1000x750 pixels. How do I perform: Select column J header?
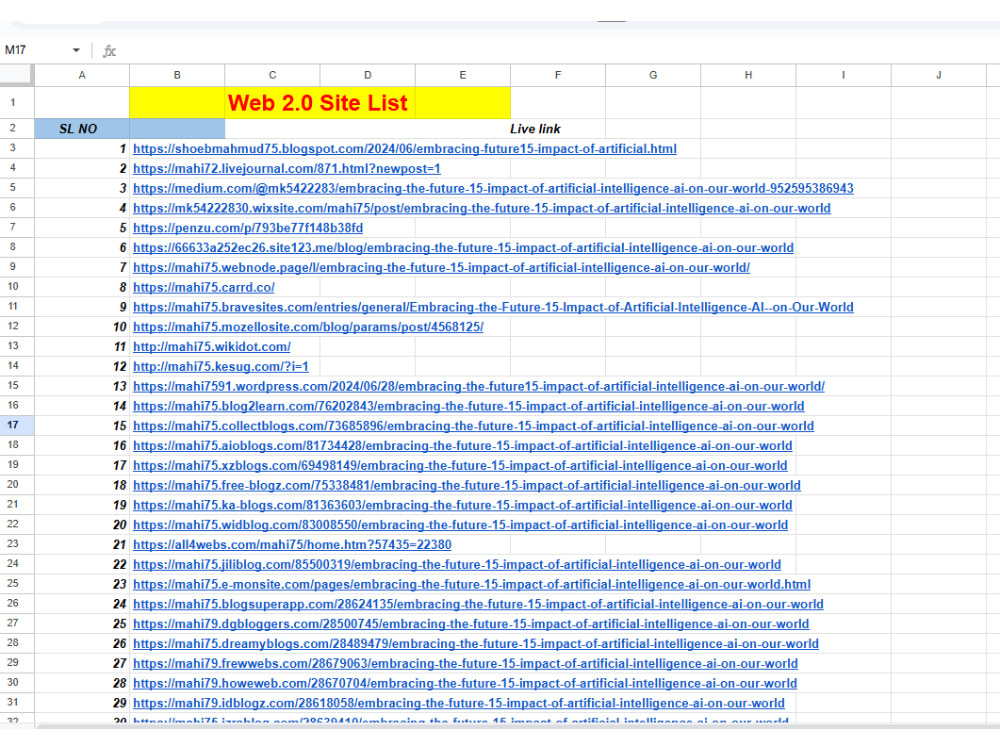938,75
